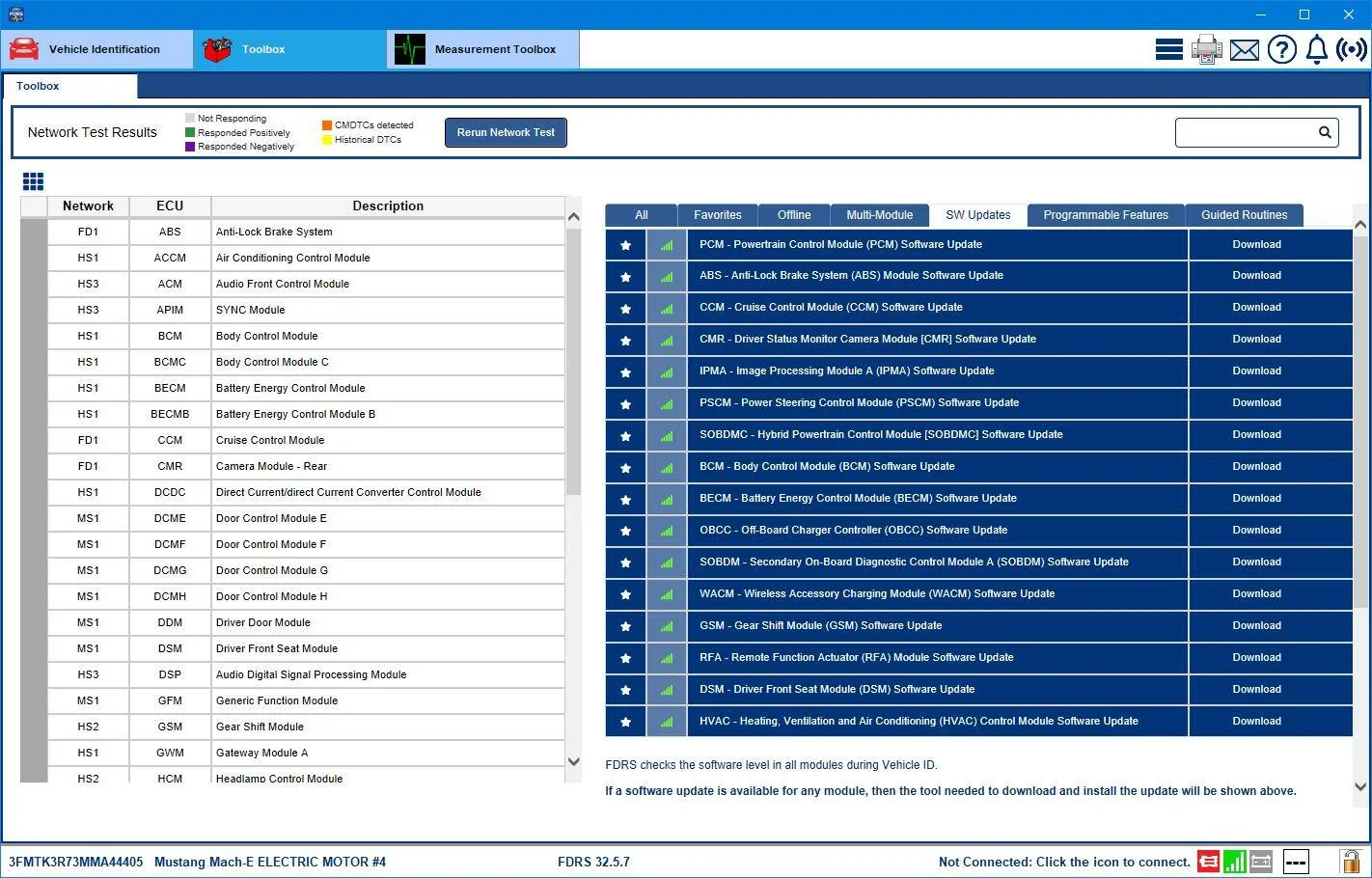Click updates list scrollbar down arrow
1372x878 pixels.
coord(1360,787)
